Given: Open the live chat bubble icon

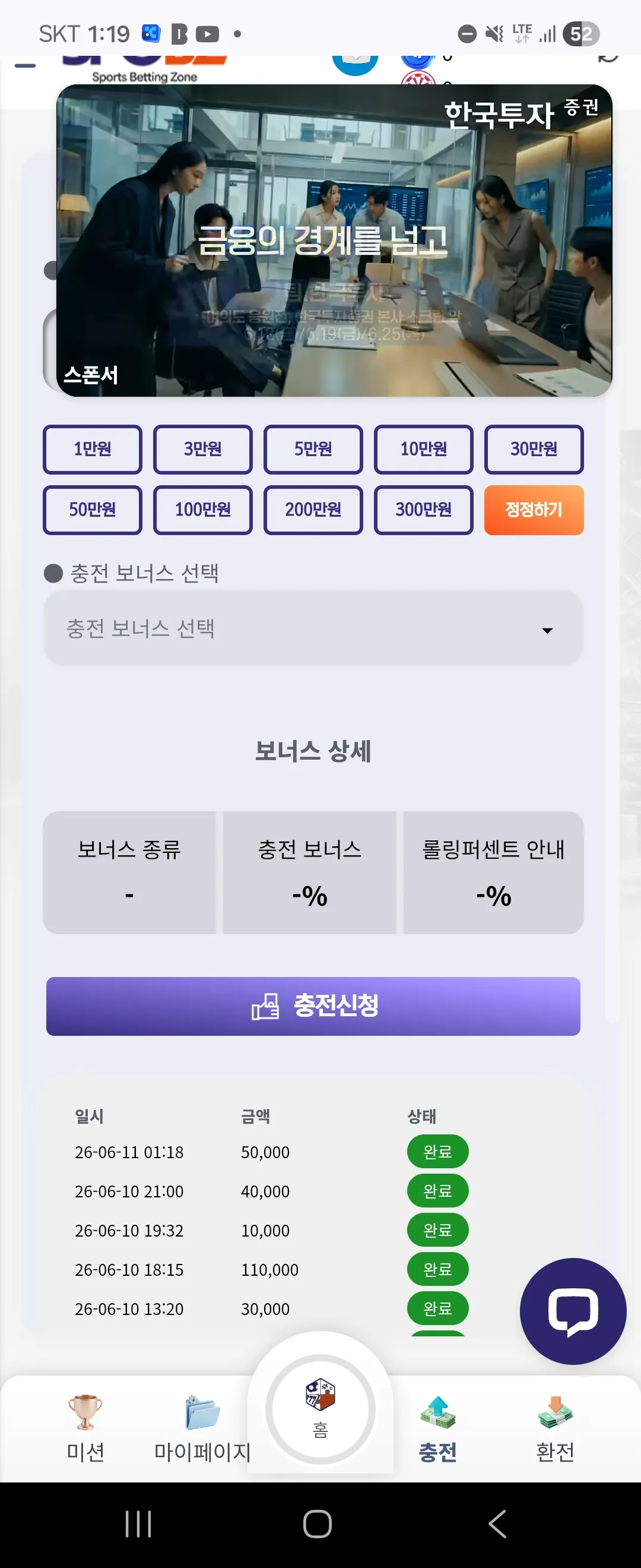Looking at the screenshot, I should pyautogui.click(x=572, y=1310).
